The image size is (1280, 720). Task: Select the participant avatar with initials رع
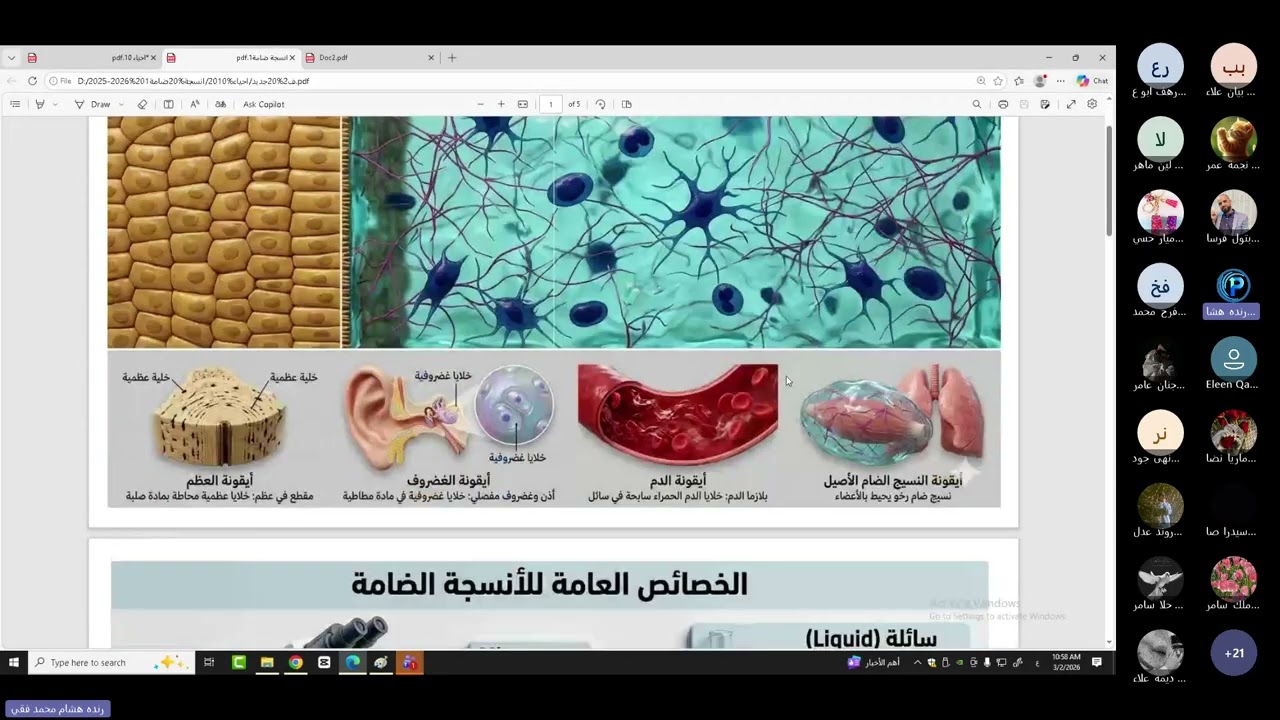click(1160, 67)
